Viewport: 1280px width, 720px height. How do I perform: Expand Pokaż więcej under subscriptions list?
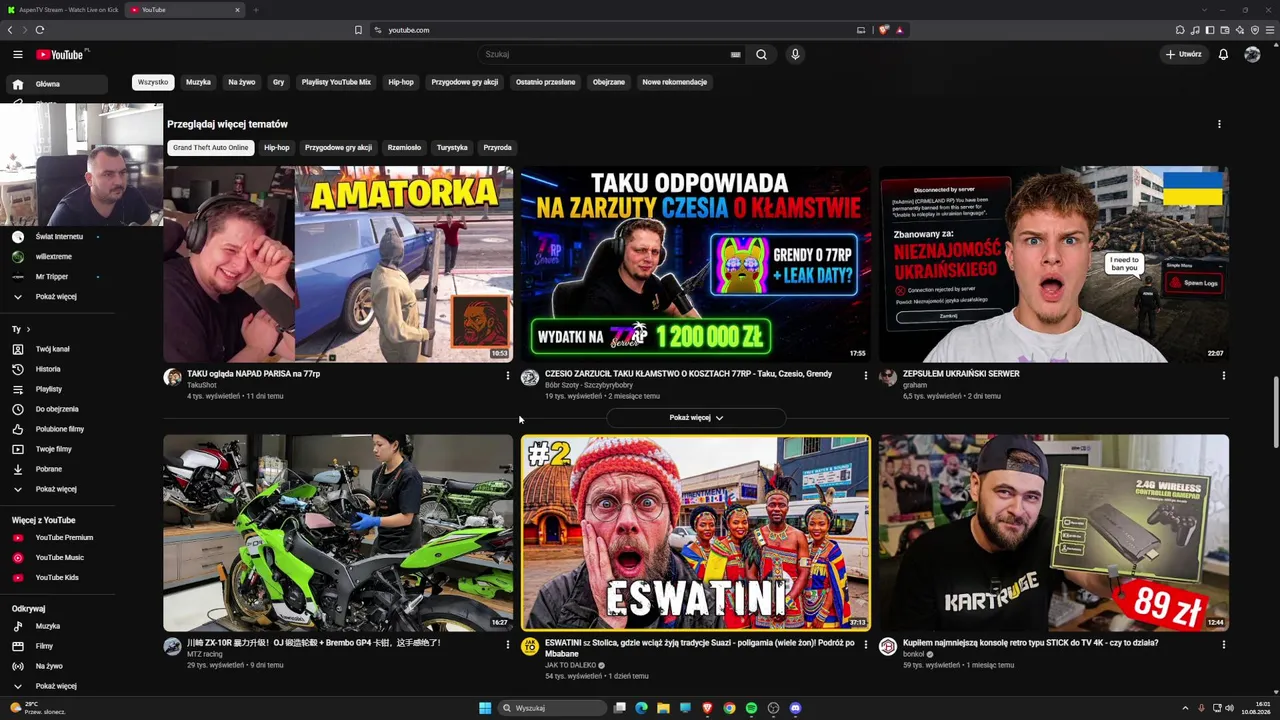[56, 297]
